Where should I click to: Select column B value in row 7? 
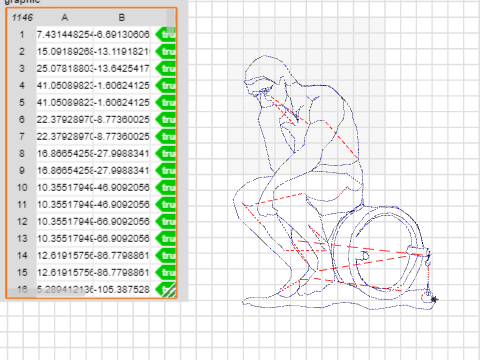tap(122, 136)
